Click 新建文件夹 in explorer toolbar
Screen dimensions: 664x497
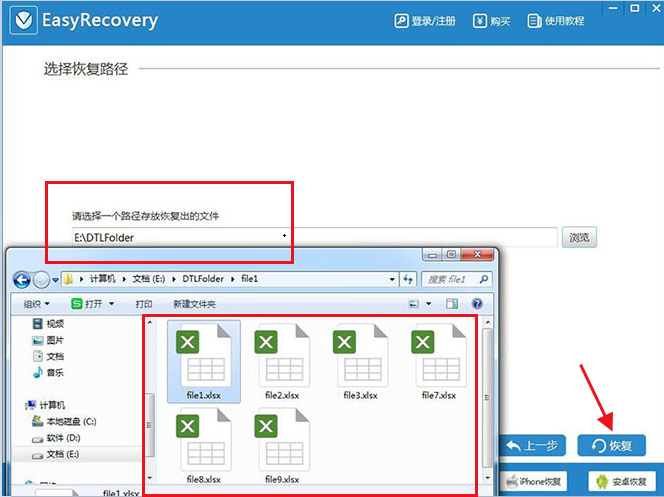click(194, 304)
